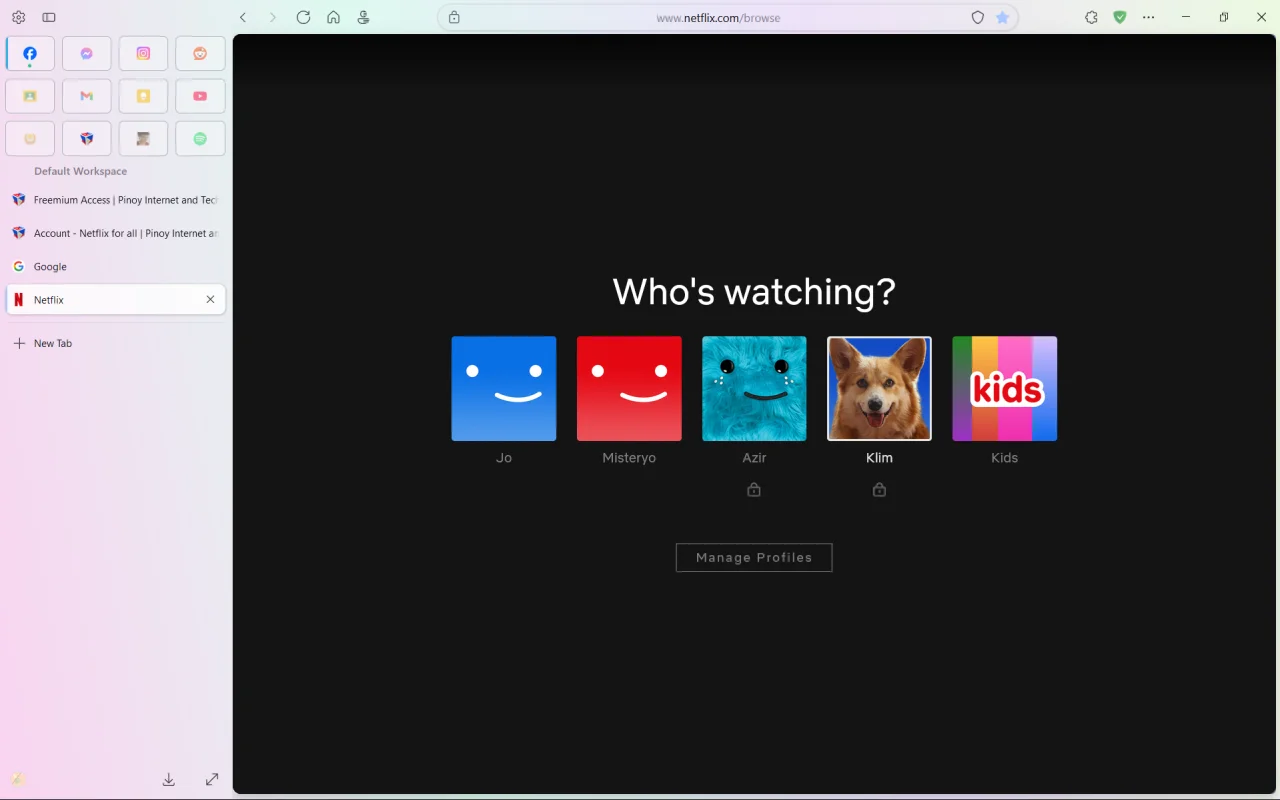Viewport: 1280px width, 800px height.
Task: Click the Kids profile name label
Action: 1004,458
